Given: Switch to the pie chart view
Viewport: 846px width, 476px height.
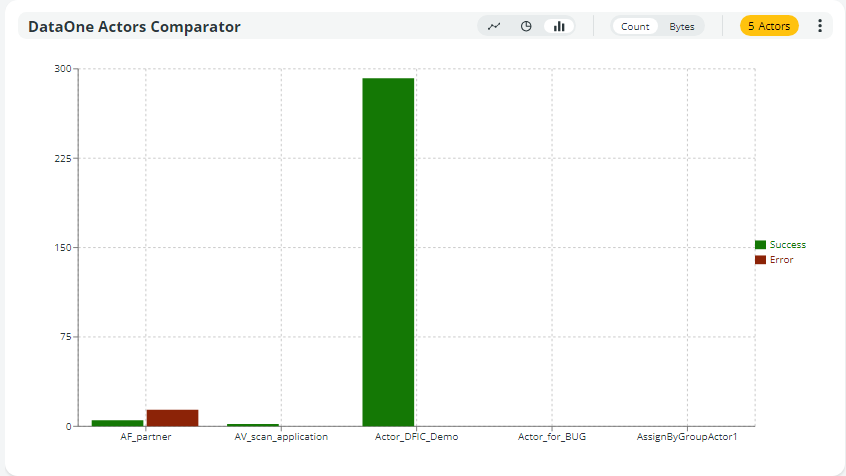Looking at the screenshot, I should tap(526, 26).
